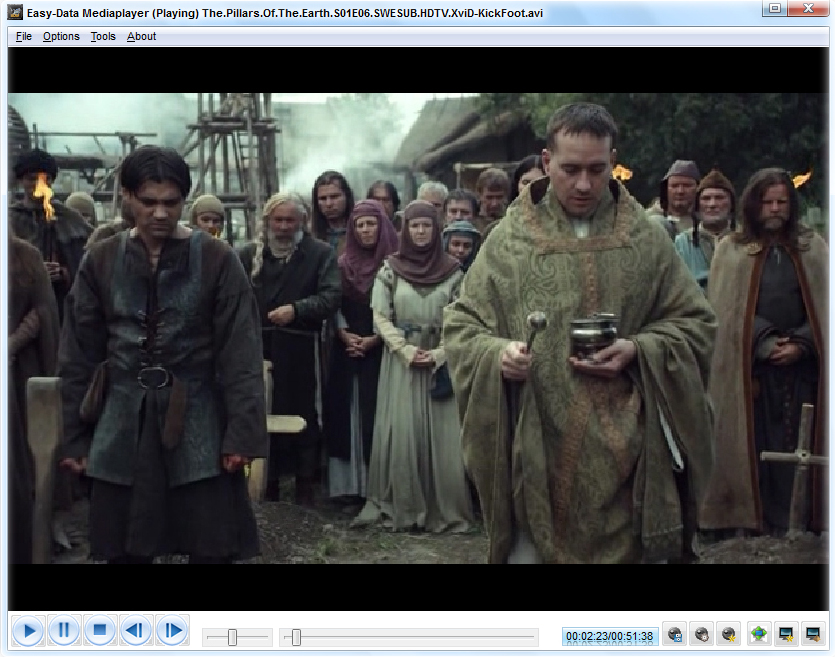Click the elapsed time display 00:02:23/00:51:38
Image resolution: width=835 pixels, height=657 pixels.
point(610,636)
